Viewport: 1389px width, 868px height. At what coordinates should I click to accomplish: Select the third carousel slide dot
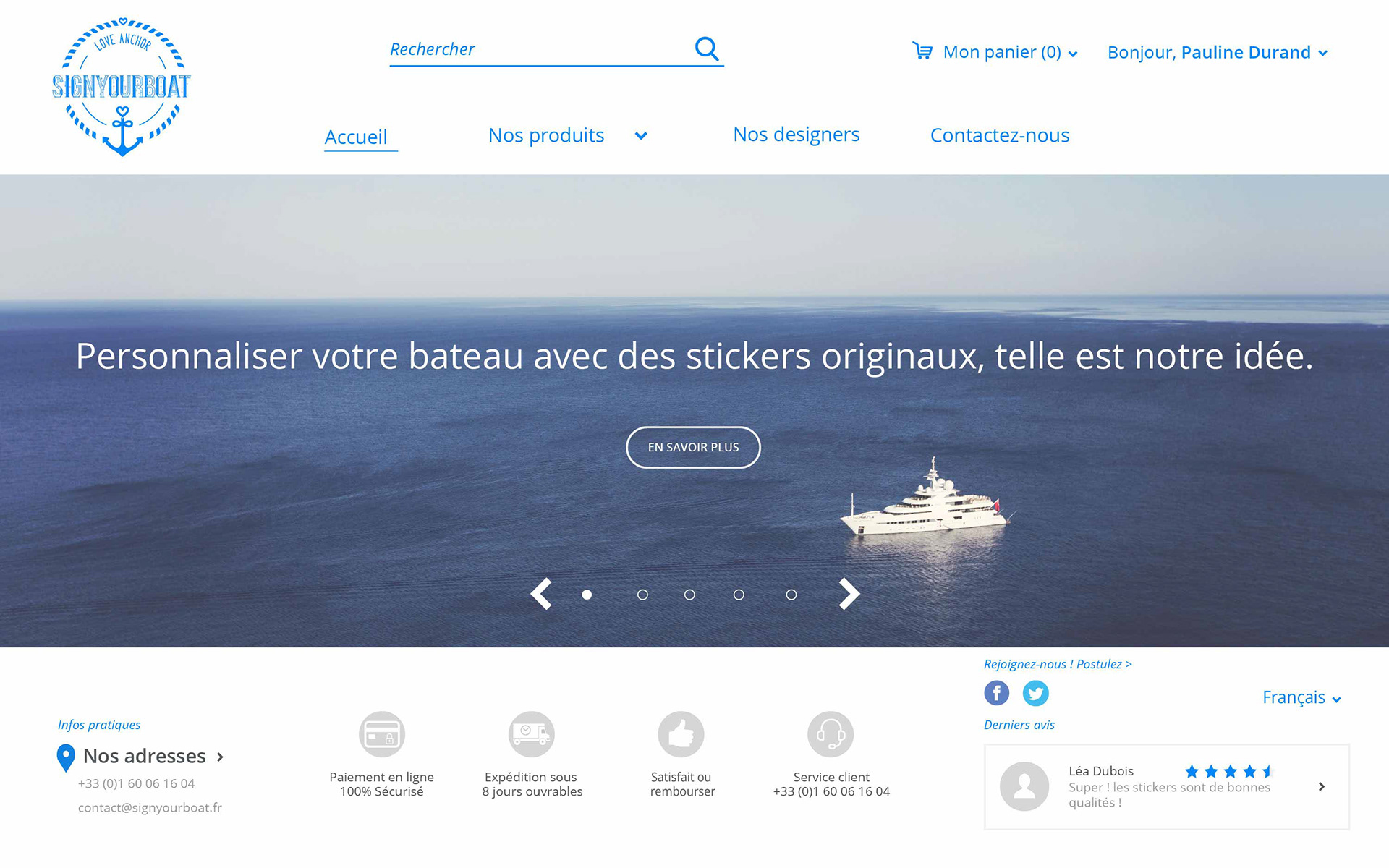pyautogui.click(x=689, y=595)
